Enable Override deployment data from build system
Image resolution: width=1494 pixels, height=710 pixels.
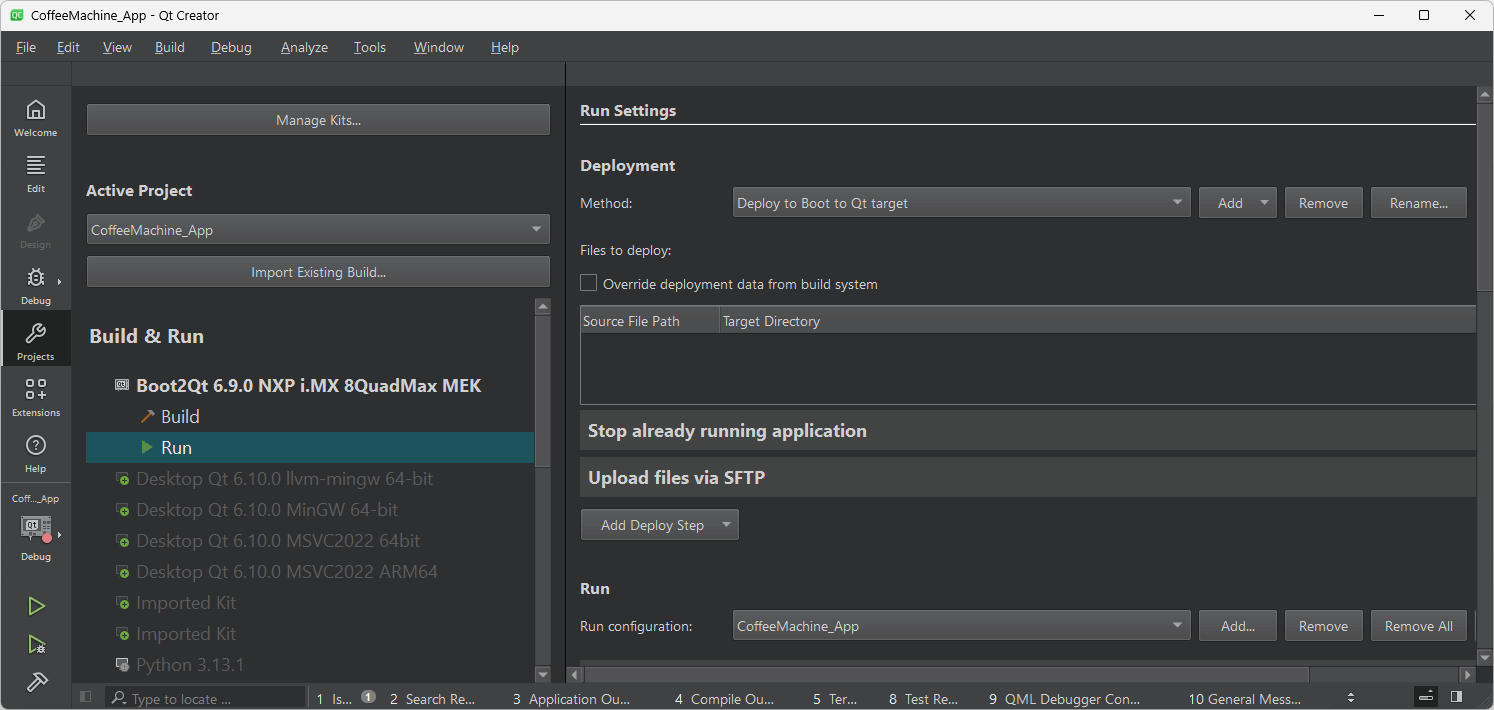tap(589, 284)
